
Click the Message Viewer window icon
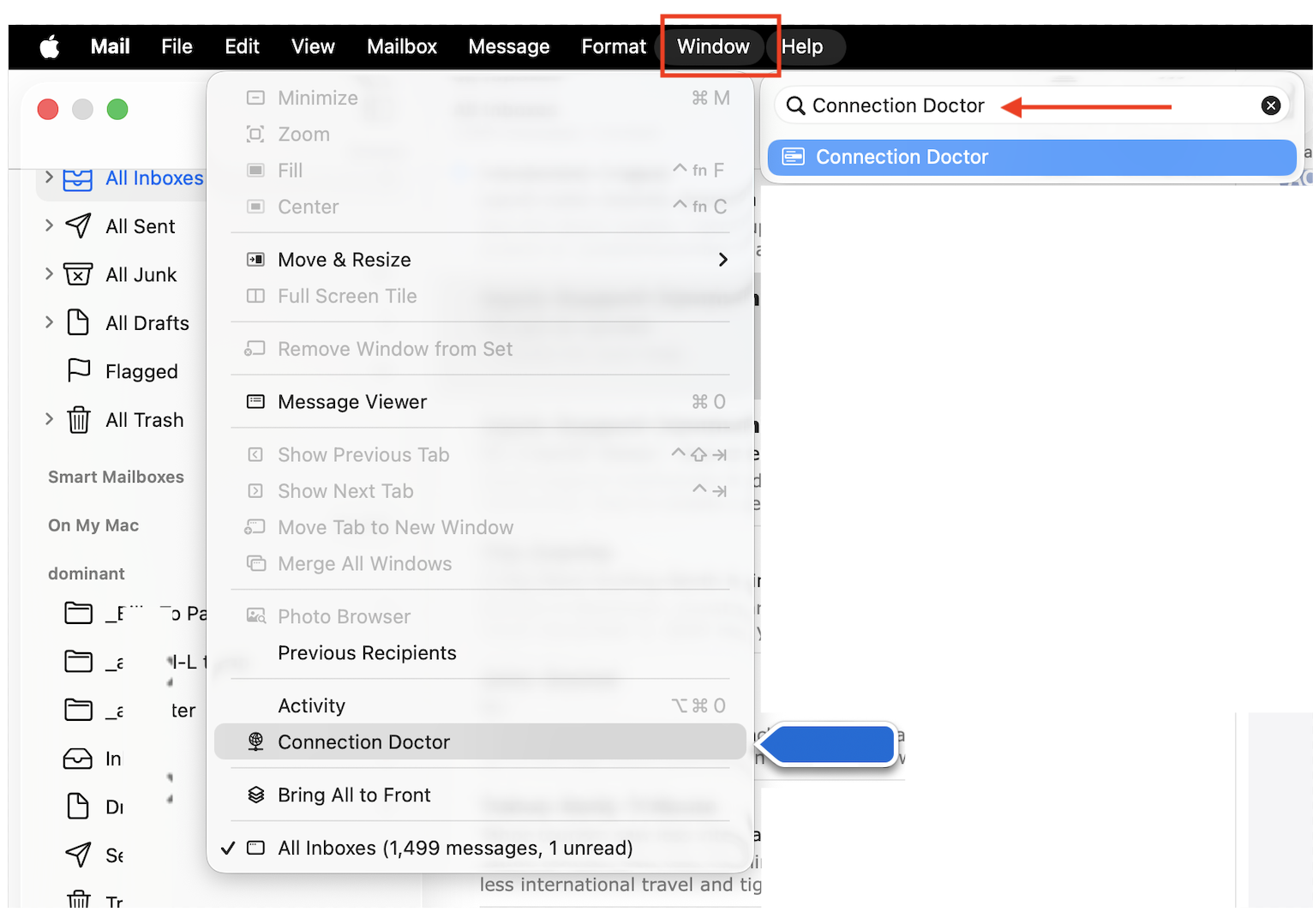[x=255, y=401]
